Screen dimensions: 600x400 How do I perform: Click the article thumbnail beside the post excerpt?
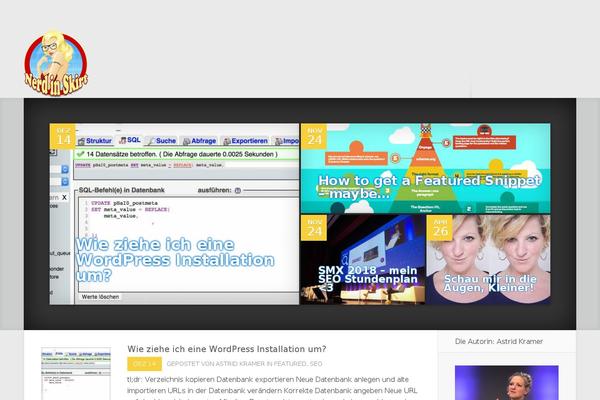[76, 374]
